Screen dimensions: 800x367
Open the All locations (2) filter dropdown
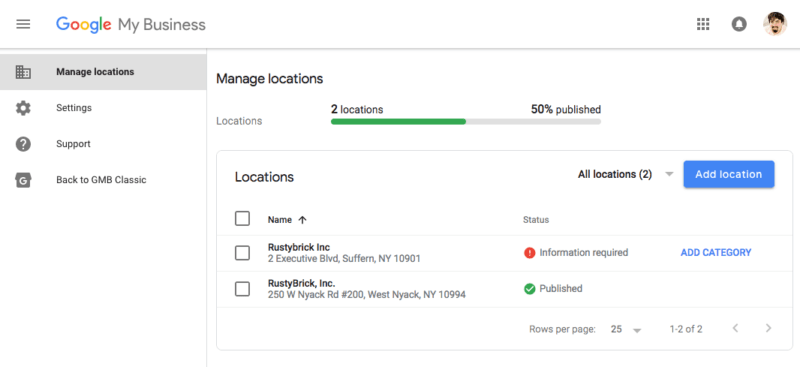[626, 175]
